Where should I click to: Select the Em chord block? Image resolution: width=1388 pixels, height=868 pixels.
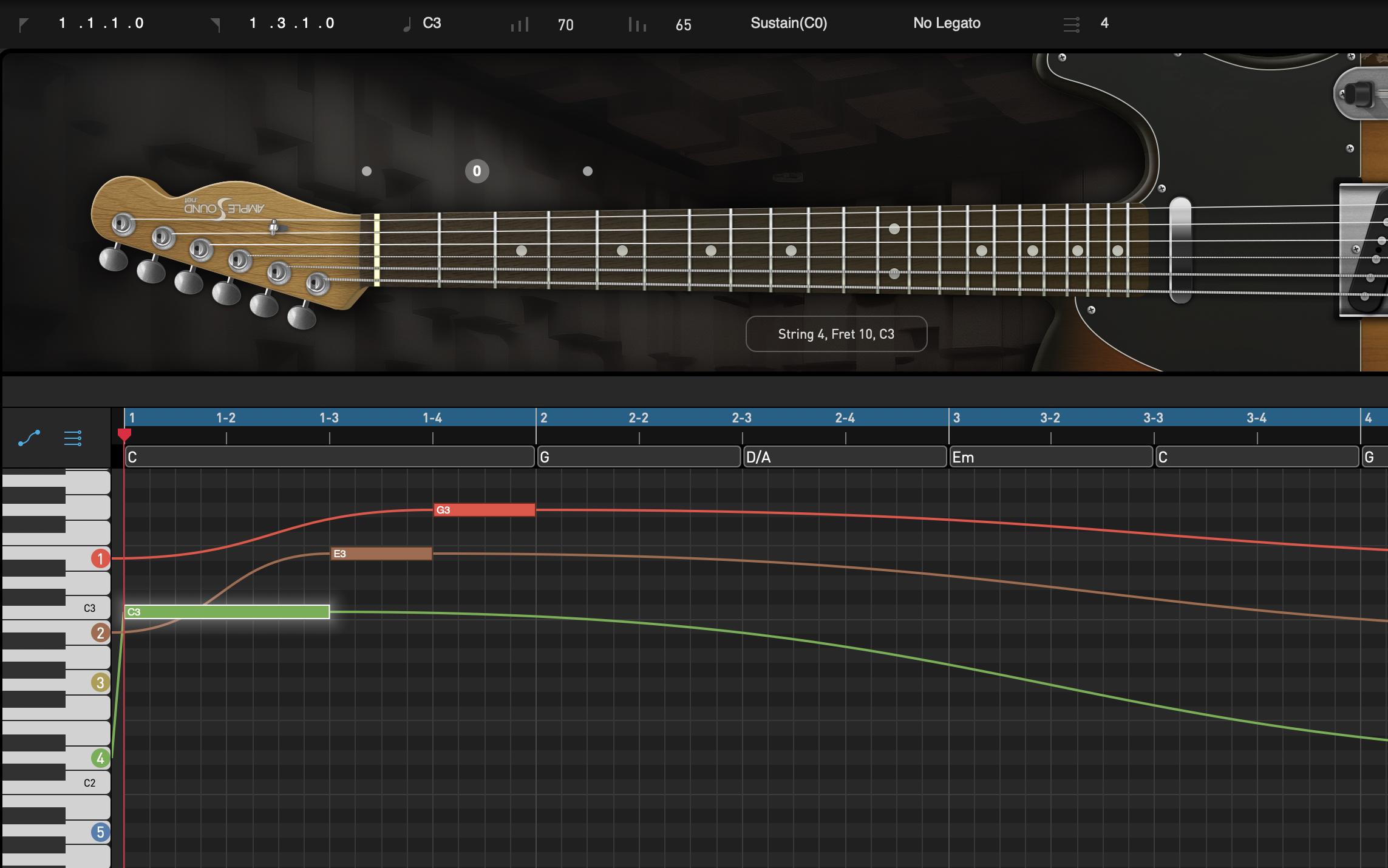pos(1051,457)
